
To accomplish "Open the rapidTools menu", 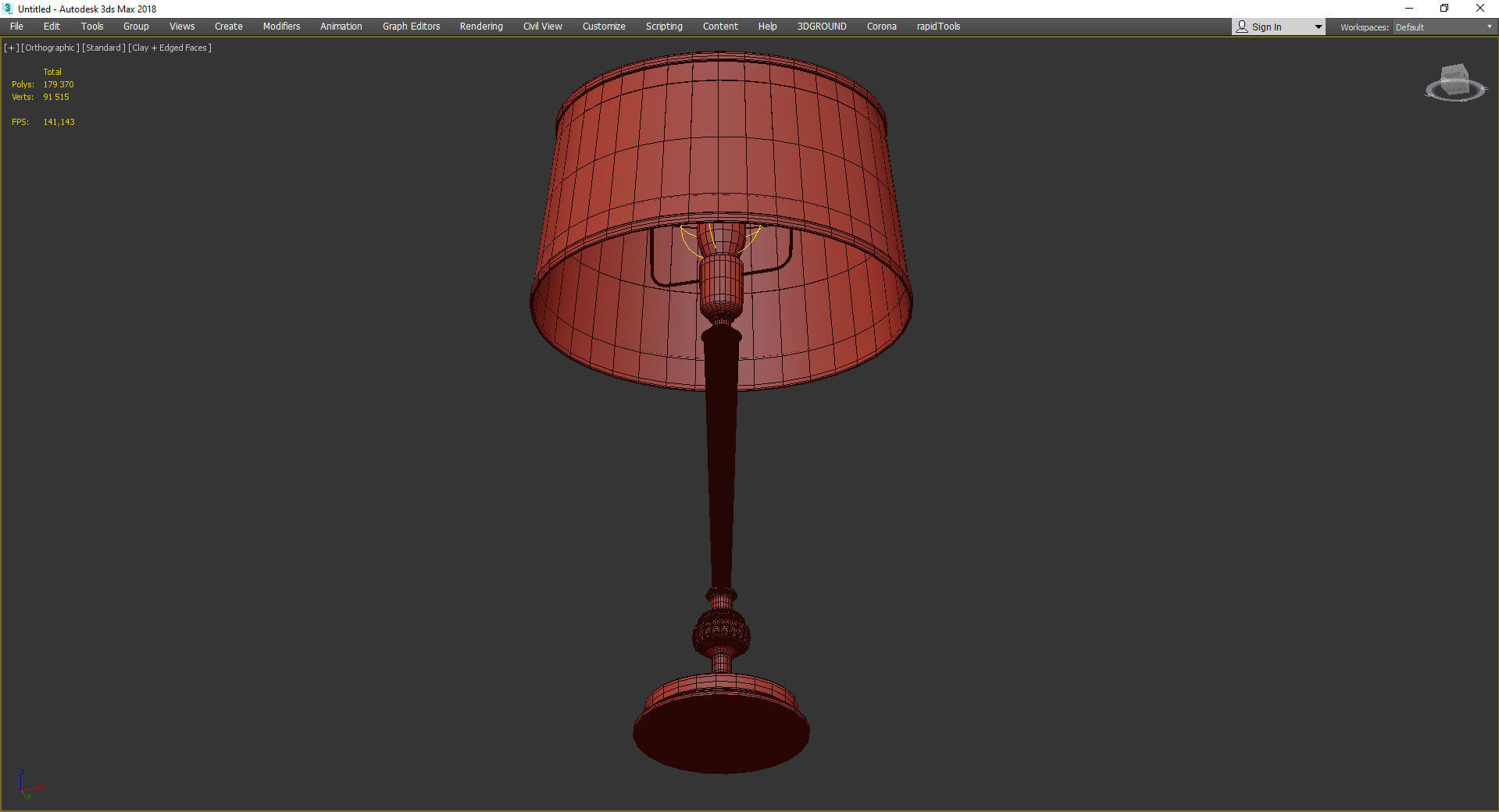I will (938, 27).
